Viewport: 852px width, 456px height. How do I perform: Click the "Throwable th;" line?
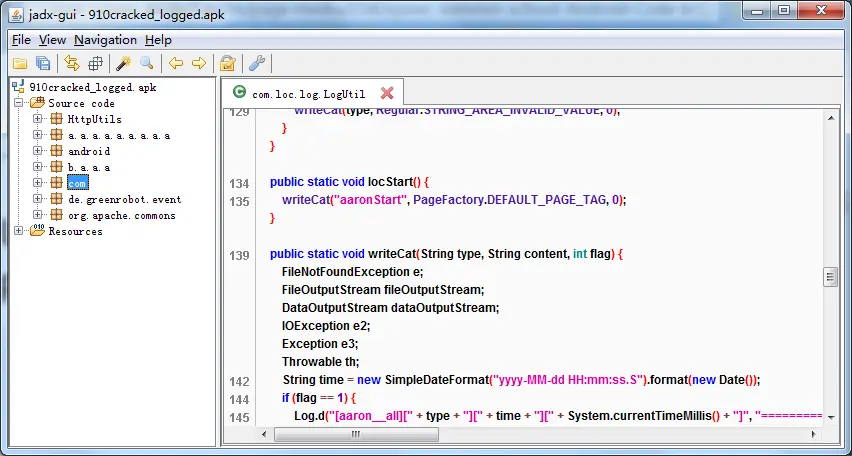[x=321, y=361]
